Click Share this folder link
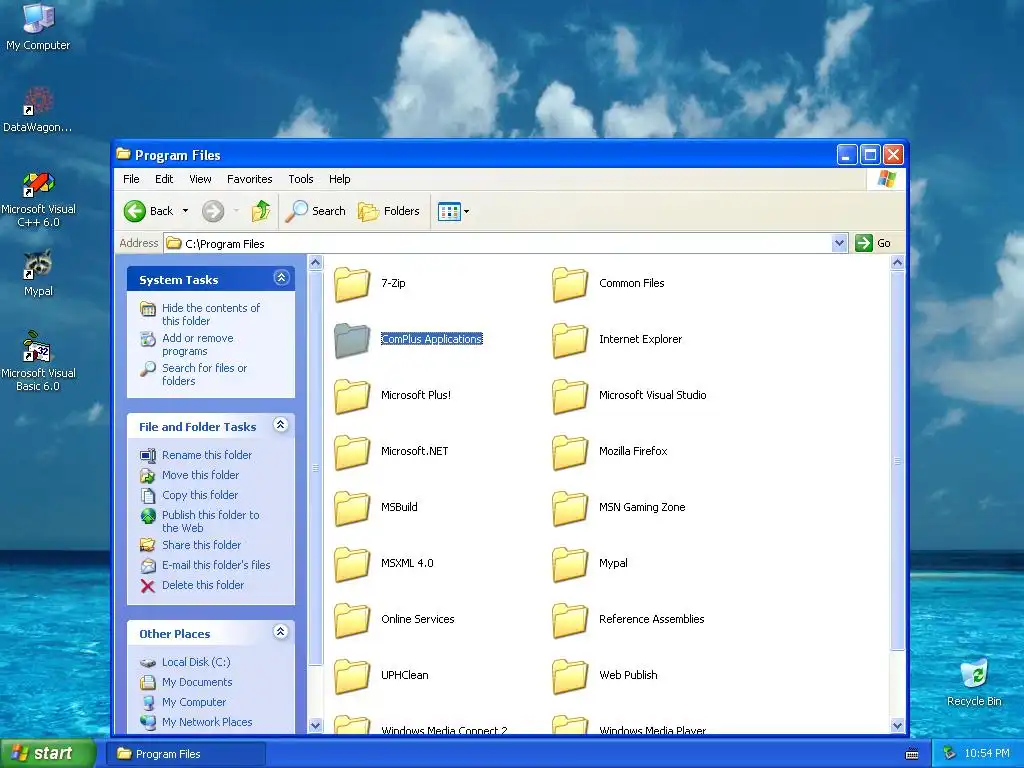This screenshot has height=768, width=1024. coord(201,545)
